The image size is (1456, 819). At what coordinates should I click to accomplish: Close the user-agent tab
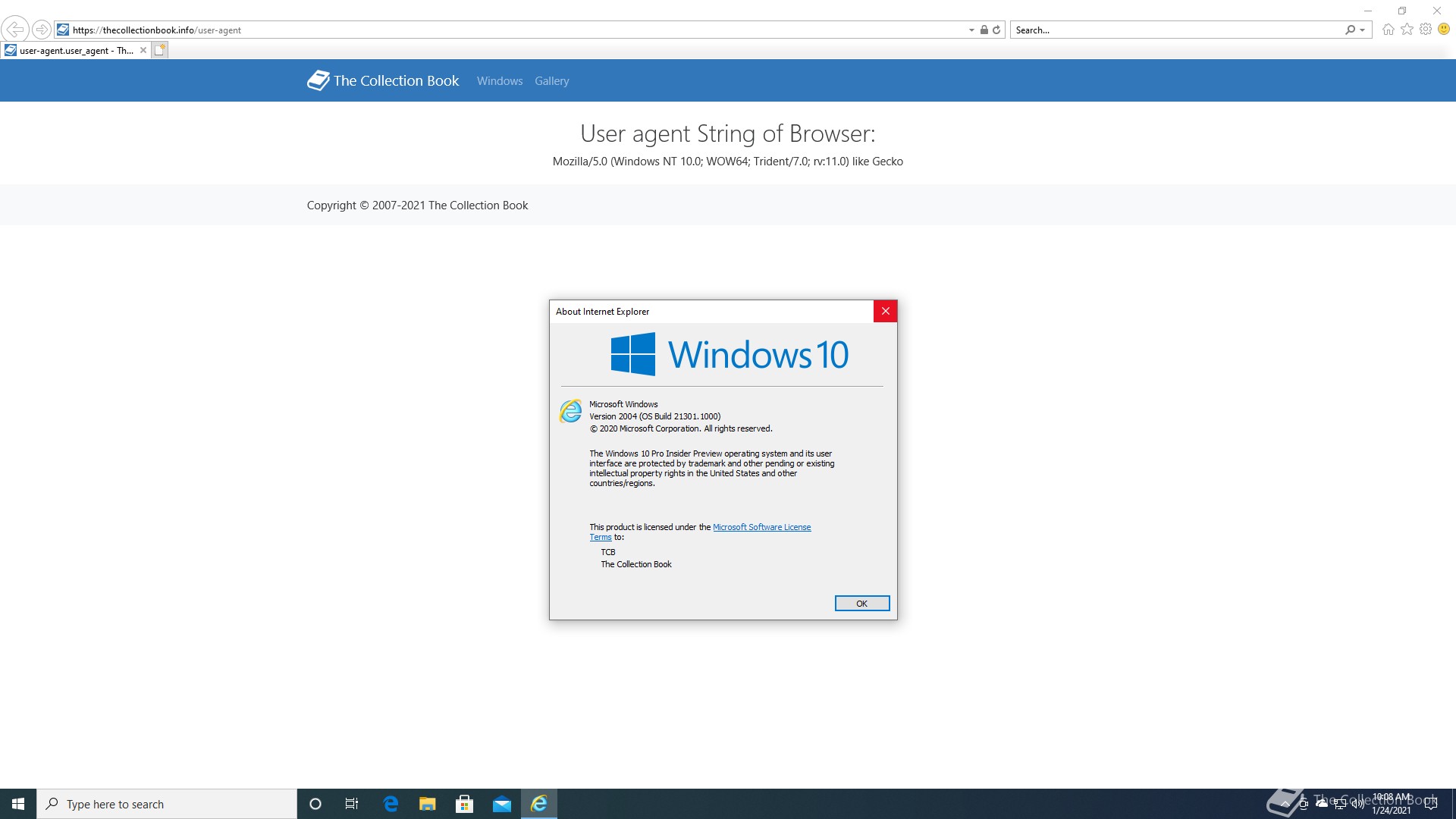pyautogui.click(x=143, y=50)
